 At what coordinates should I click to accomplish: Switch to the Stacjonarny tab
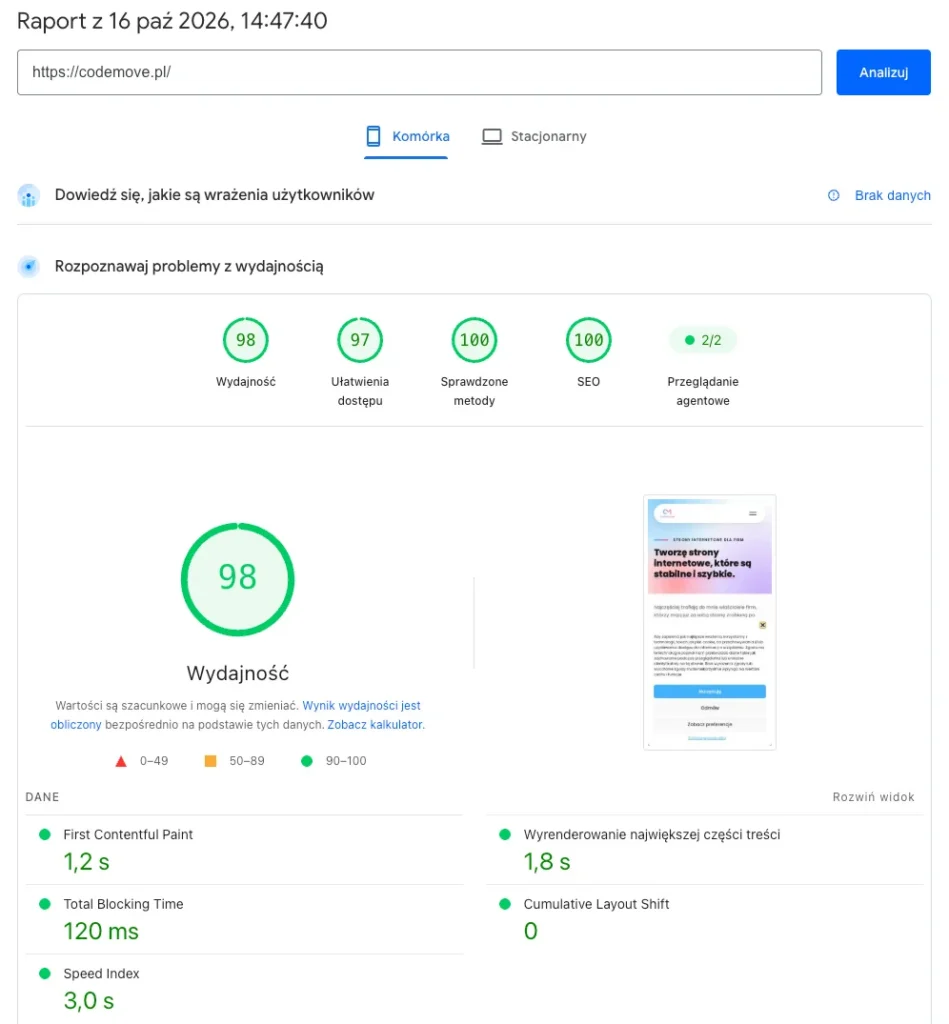(x=534, y=136)
